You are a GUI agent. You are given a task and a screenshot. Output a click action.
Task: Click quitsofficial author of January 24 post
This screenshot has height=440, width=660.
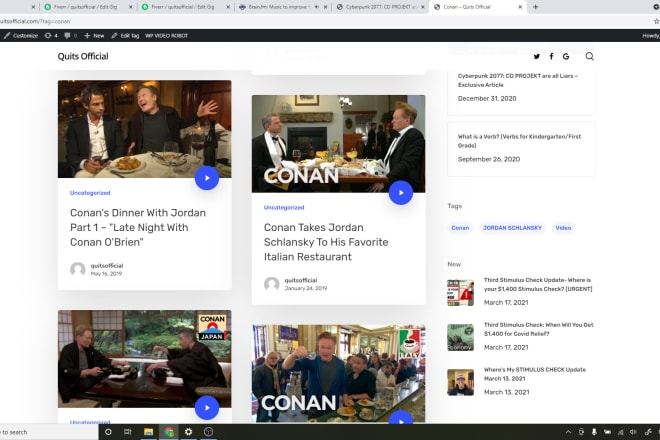pyautogui.click(x=301, y=280)
